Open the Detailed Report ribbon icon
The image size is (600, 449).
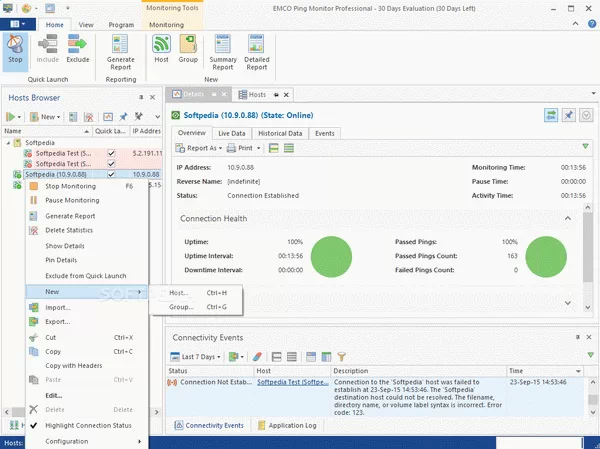(x=257, y=50)
